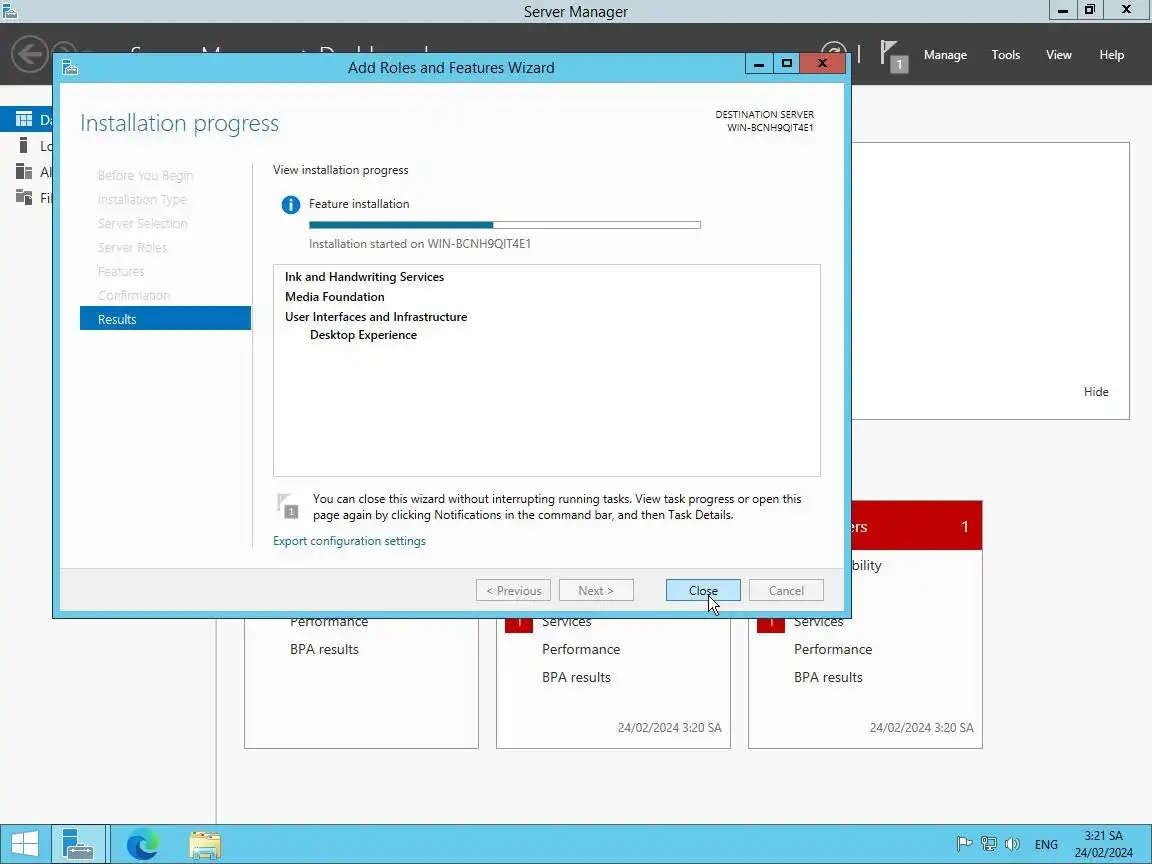Viewport: 1152px width, 864px height.
Task: Click the wizard title bar icon
Action: point(70,68)
